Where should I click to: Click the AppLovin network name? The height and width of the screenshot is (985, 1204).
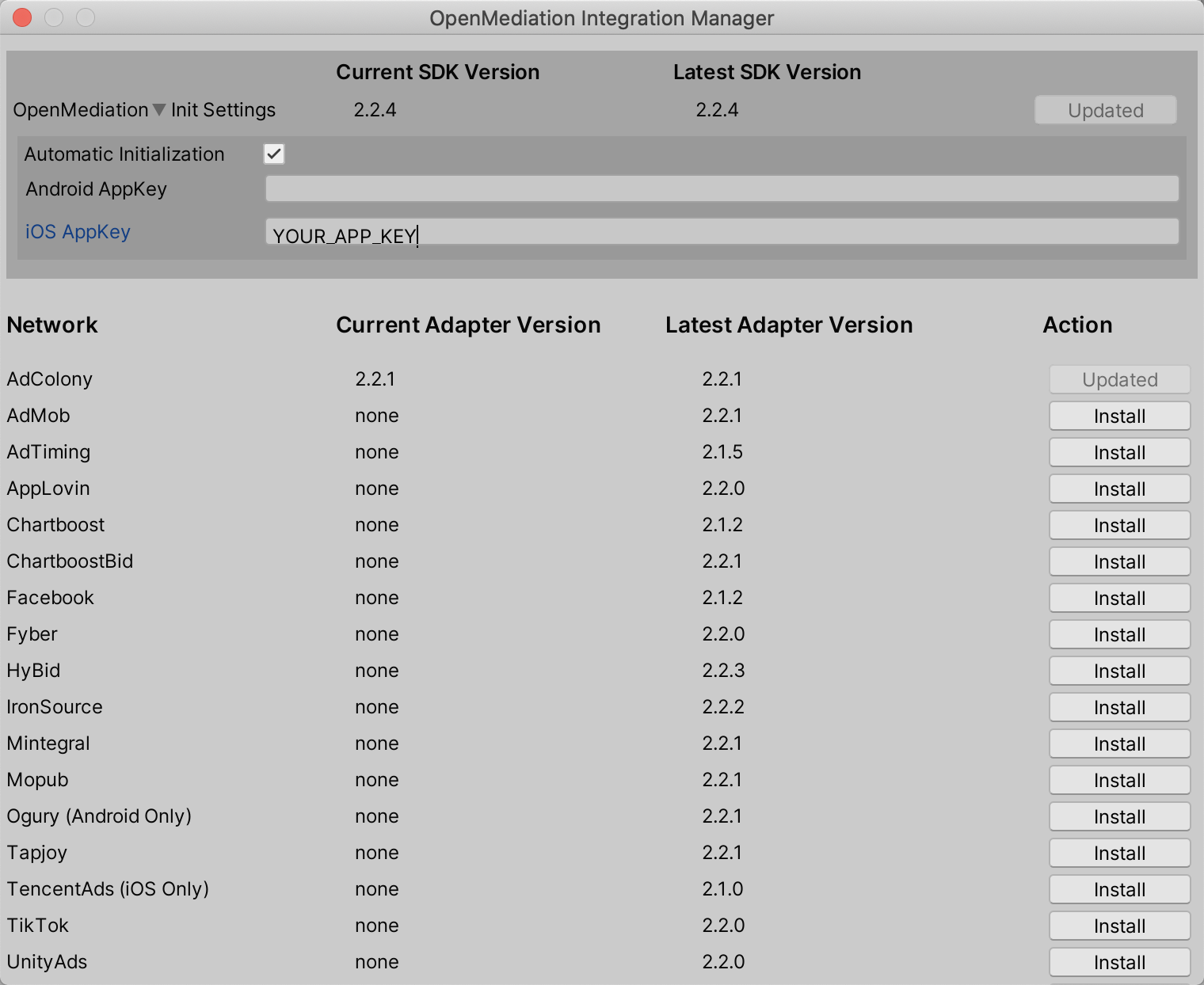tap(48, 489)
